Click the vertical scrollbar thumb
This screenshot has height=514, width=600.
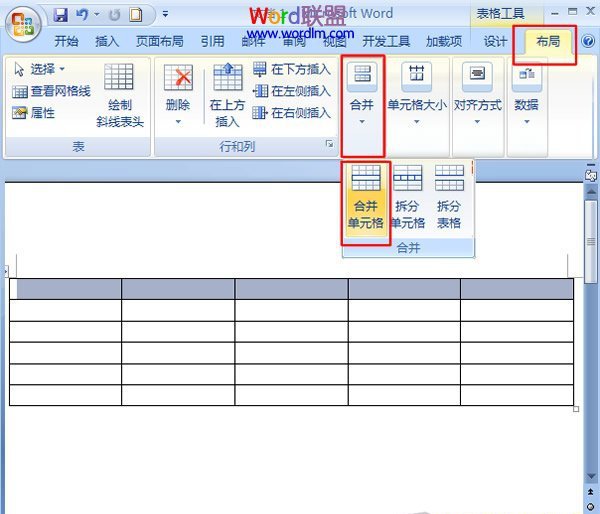[591, 241]
